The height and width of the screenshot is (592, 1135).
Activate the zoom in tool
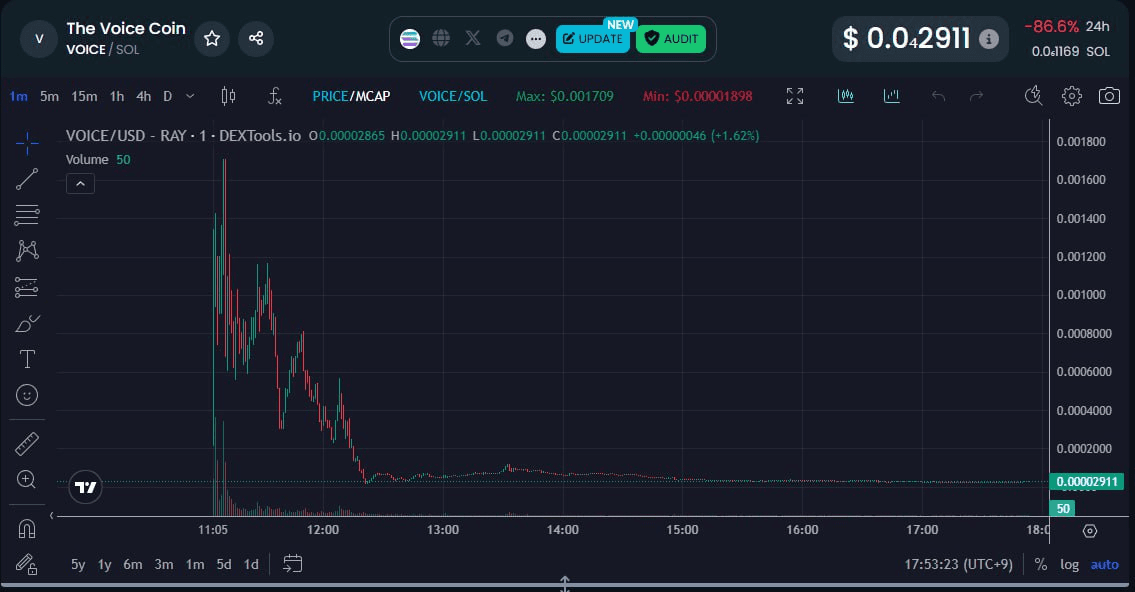pyautogui.click(x=27, y=479)
